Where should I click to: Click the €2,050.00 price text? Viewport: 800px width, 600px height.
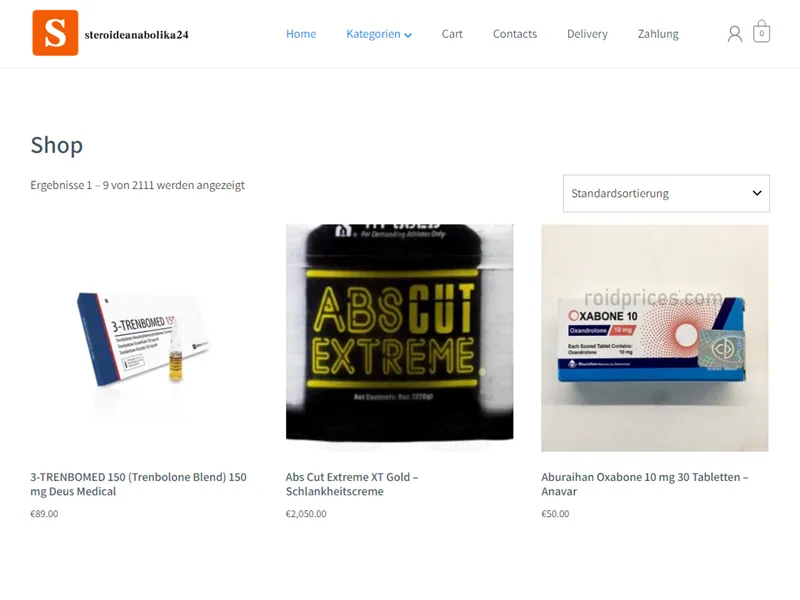[x=306, y=514]
